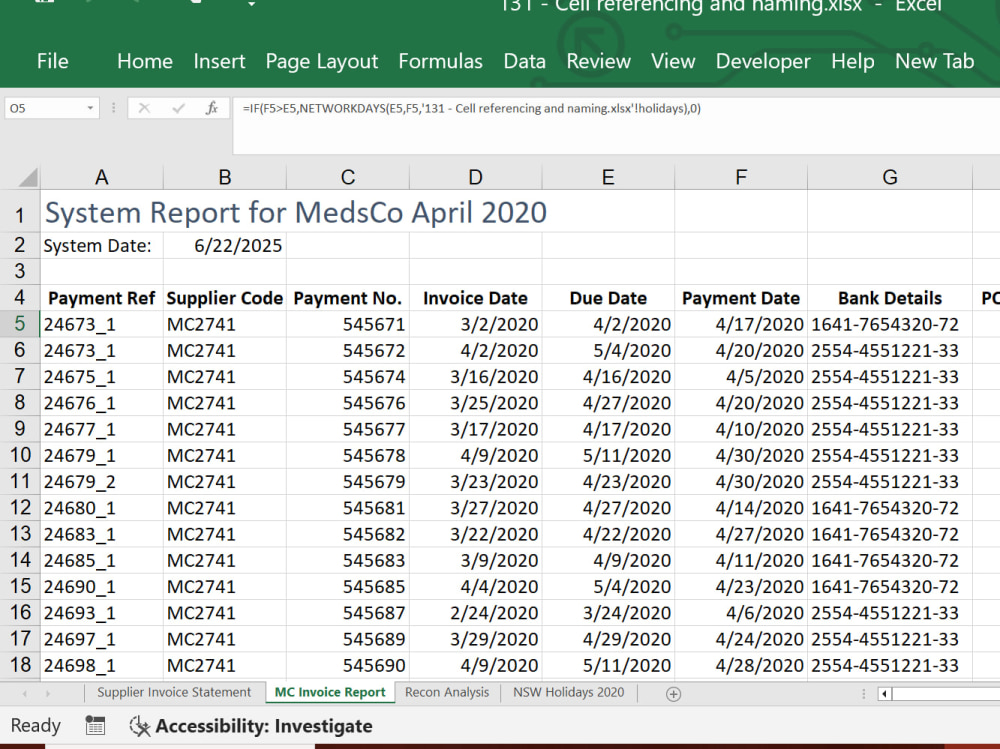
Task: Select payment date 4/14/2020
Action: [x=740, y=508]
